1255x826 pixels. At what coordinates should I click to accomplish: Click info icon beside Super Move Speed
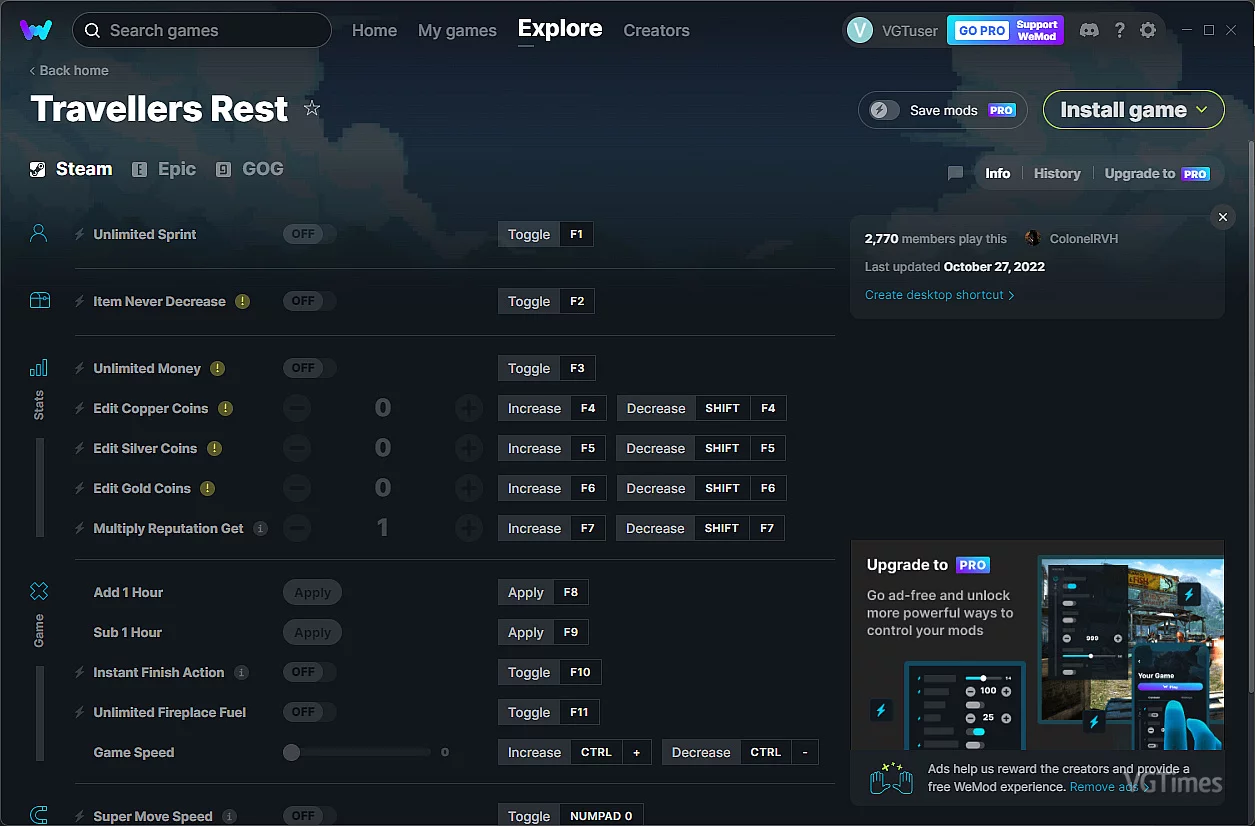click(x=229, y=816)
